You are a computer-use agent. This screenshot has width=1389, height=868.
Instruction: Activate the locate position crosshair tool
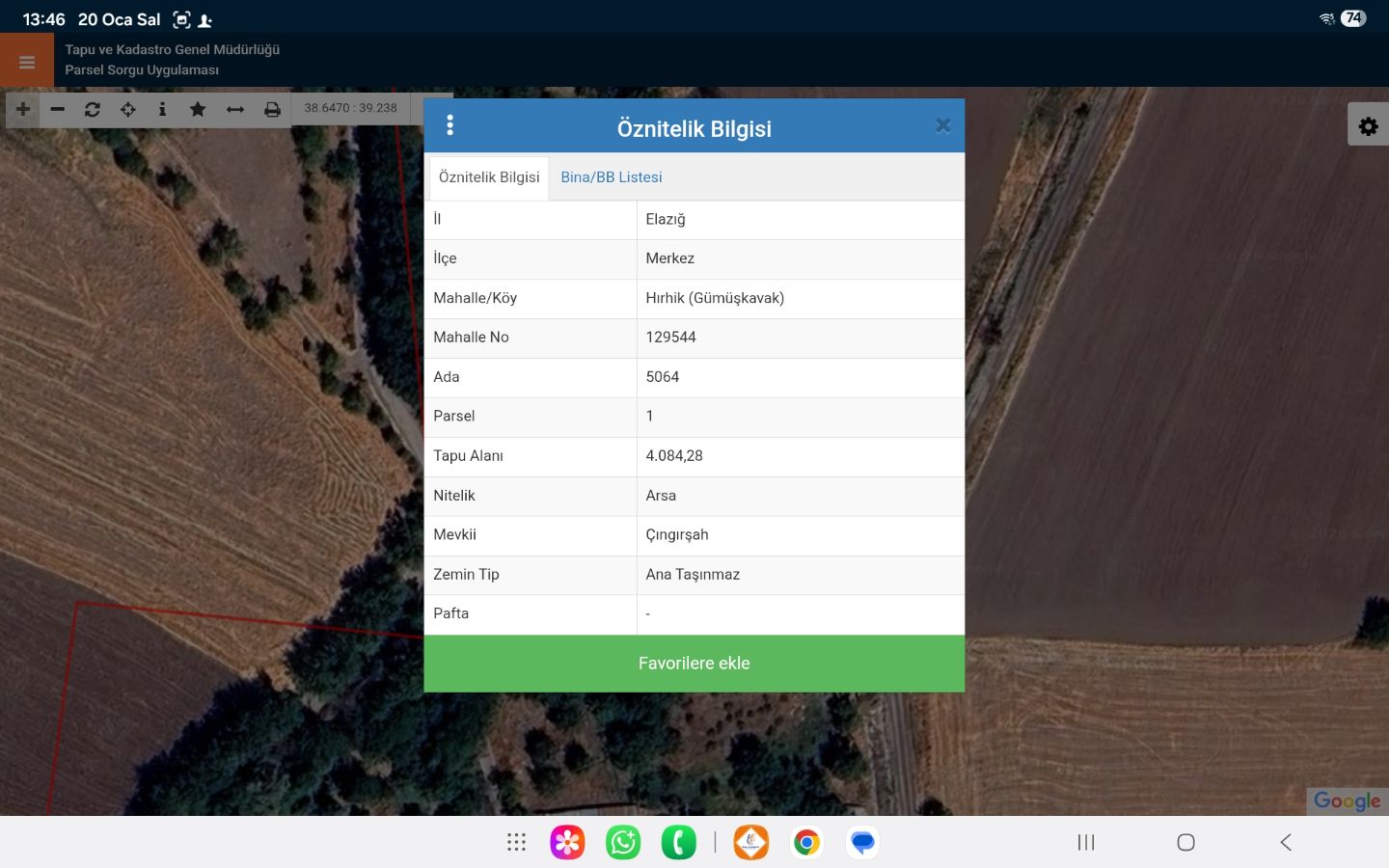(128, 109)
